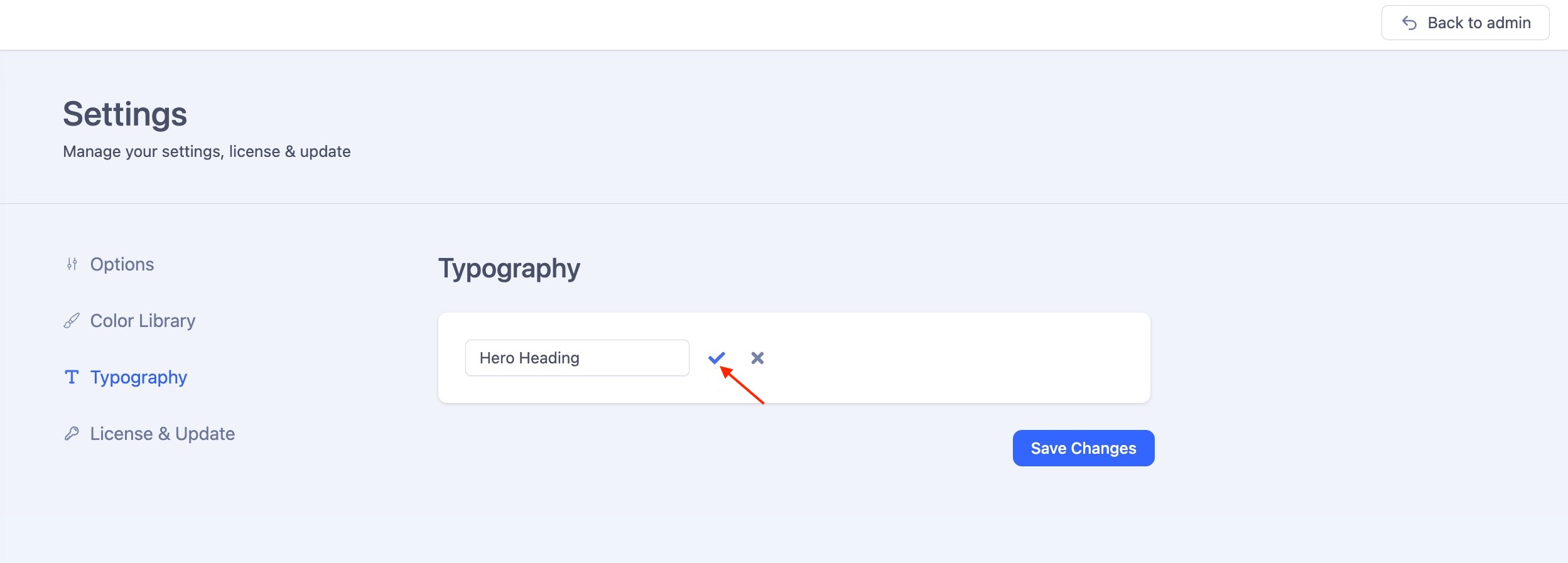Go to Color Library settings

(143, 321)
